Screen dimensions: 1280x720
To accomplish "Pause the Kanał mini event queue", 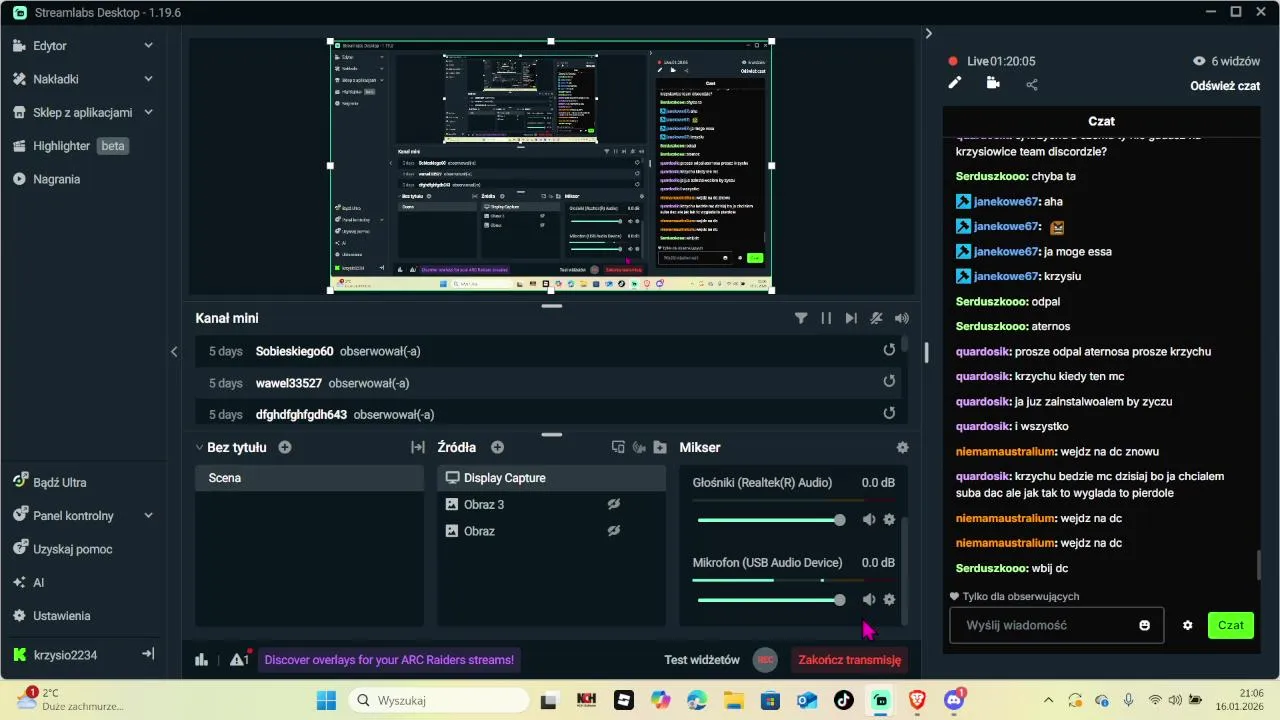I will click(x=826, y=318).
